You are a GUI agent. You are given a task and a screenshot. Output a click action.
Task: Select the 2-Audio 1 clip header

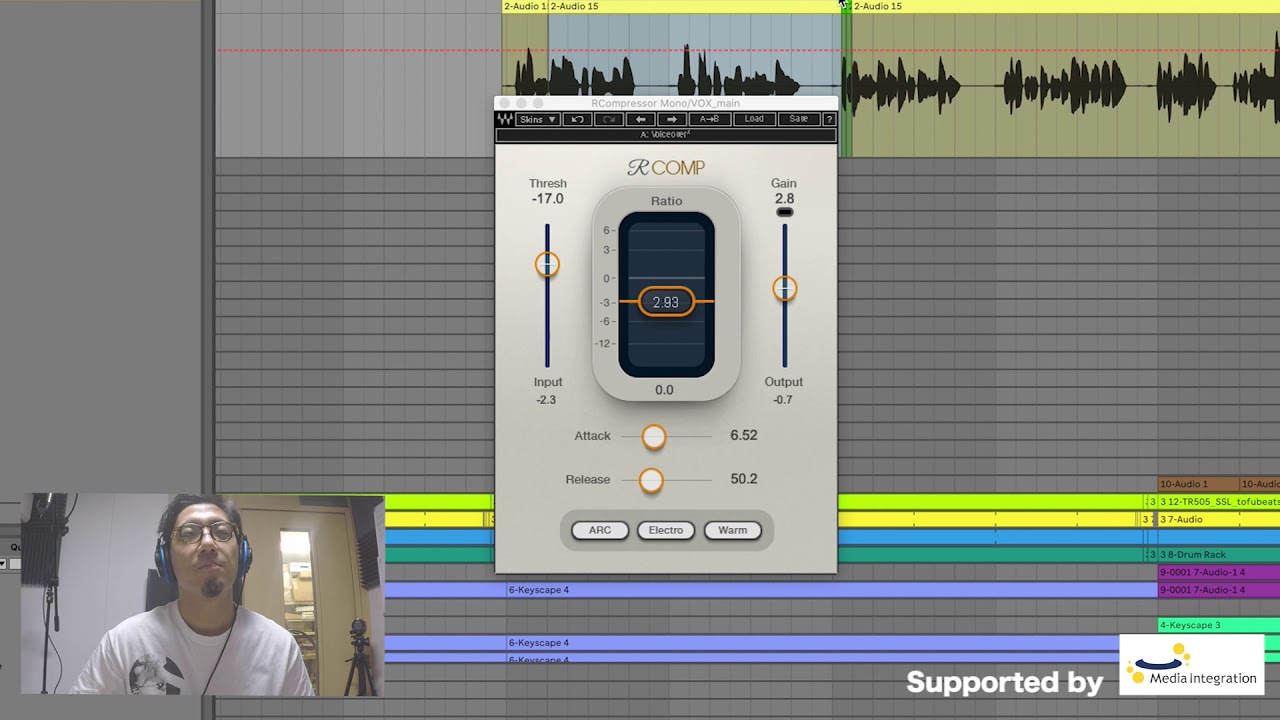tap(525, 6)
